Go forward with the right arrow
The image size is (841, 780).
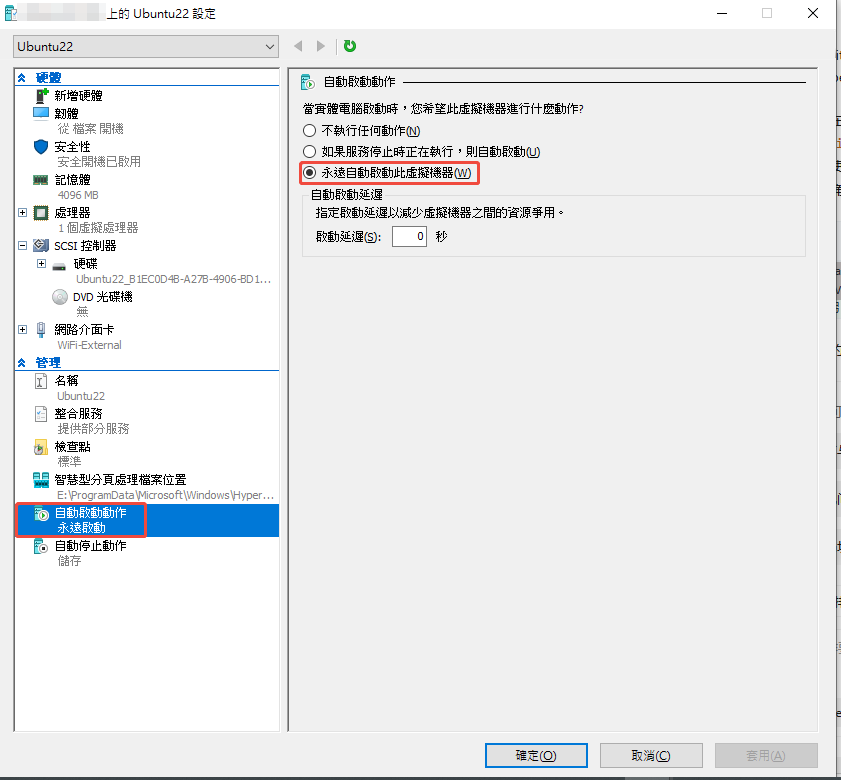pos(321,46)
